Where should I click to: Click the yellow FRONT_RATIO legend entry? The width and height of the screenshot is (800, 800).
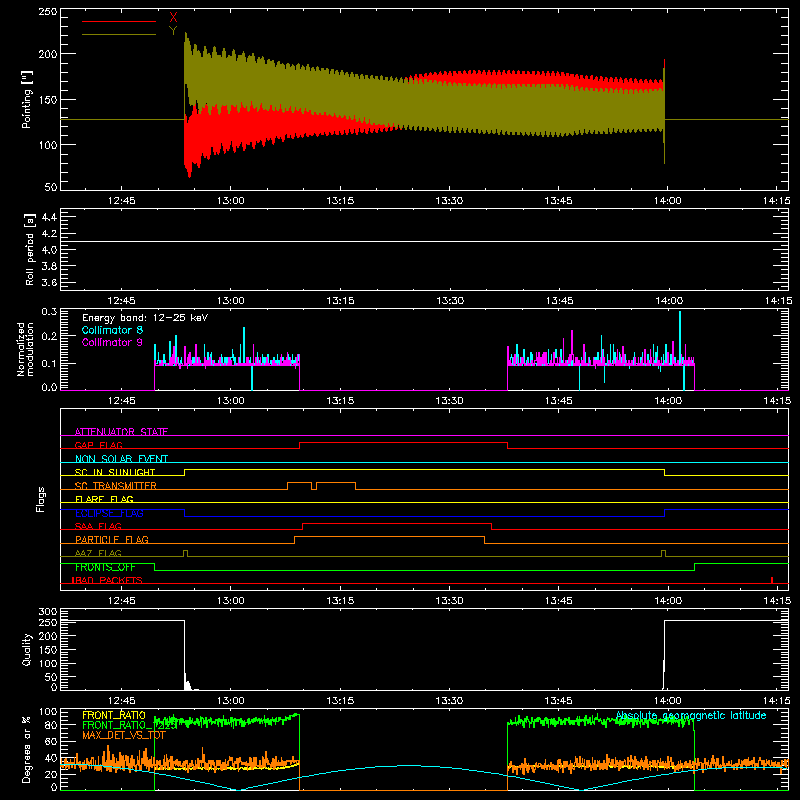tap(114, 715)
